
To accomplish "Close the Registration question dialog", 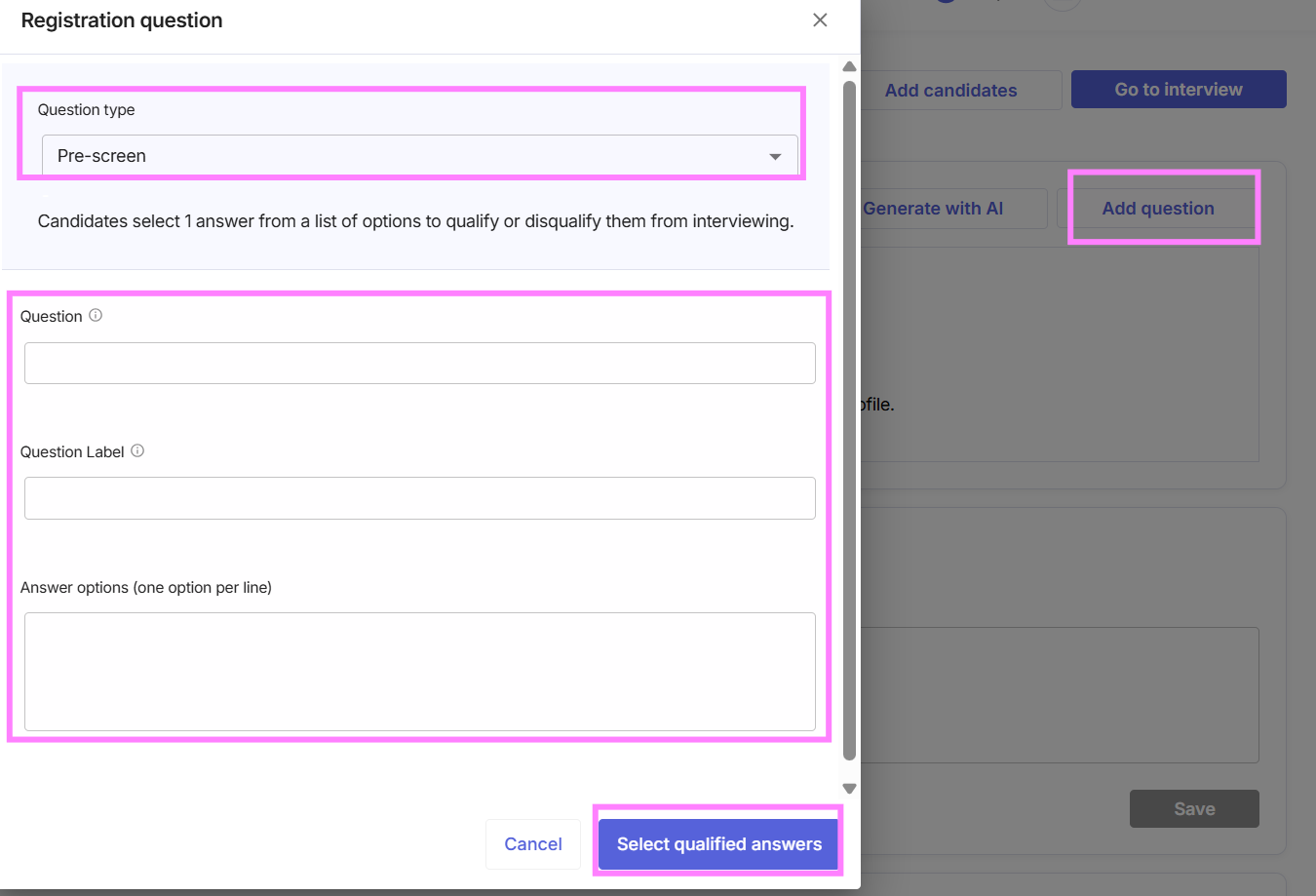I will tap(820, 20).
